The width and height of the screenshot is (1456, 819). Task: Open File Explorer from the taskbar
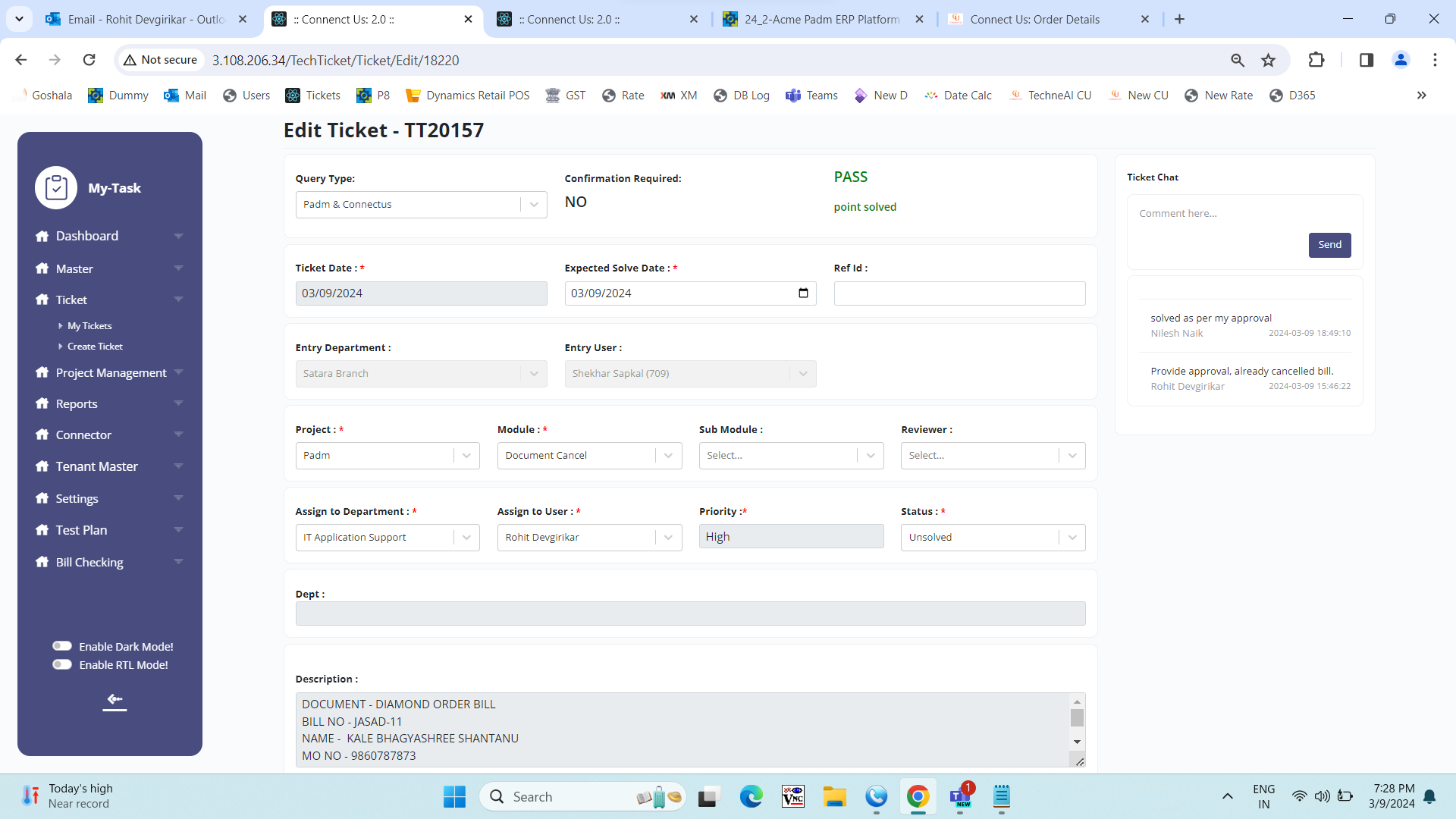[834, 796]
